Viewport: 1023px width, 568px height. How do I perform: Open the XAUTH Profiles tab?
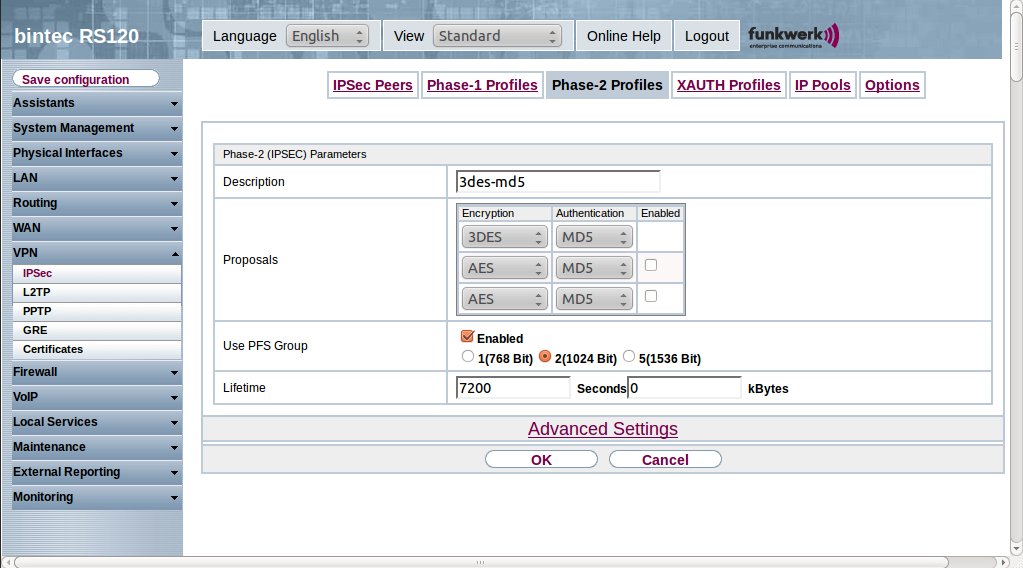(x=728, y=85)
